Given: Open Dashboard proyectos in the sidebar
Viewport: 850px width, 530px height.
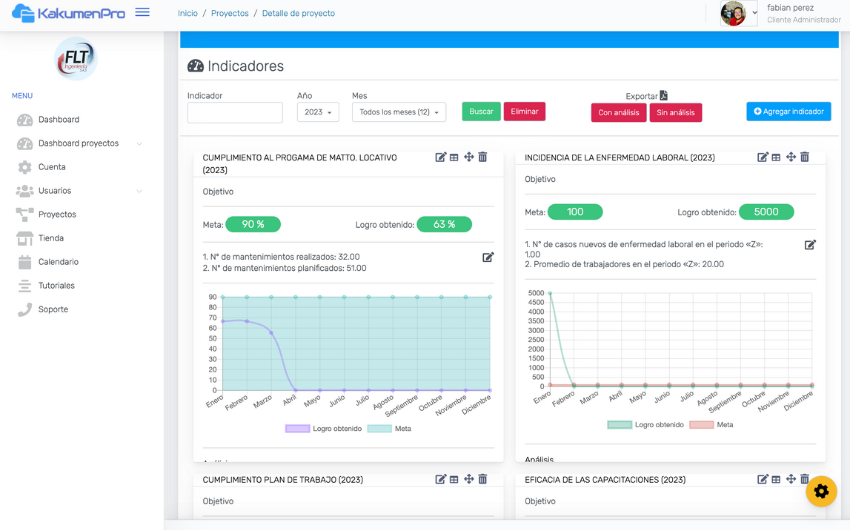Looking at the screenshot, I should tap(78, 143).
